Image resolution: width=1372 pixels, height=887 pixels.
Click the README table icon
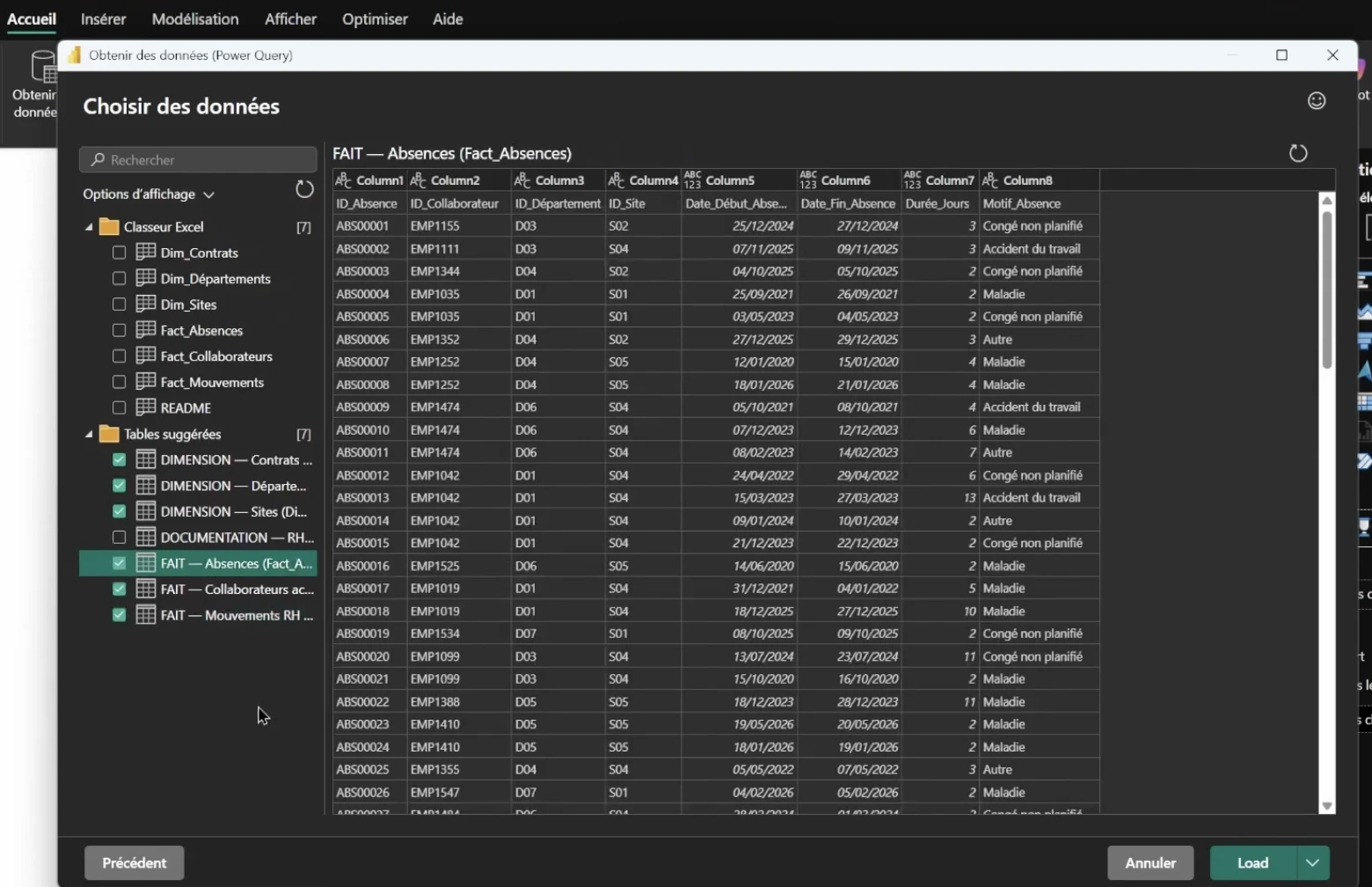click(x=146, y=407)
